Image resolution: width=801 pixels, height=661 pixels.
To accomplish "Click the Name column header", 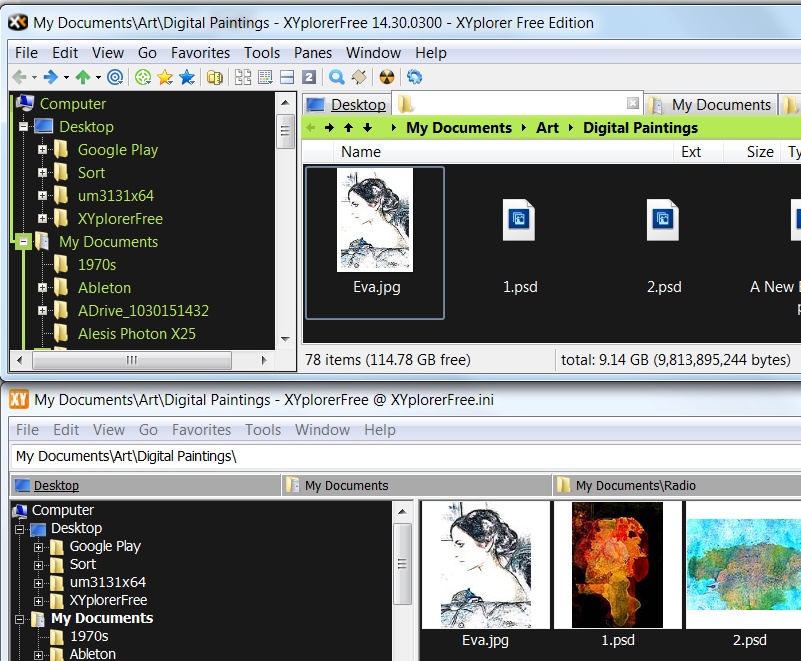I will coord(361,152).
